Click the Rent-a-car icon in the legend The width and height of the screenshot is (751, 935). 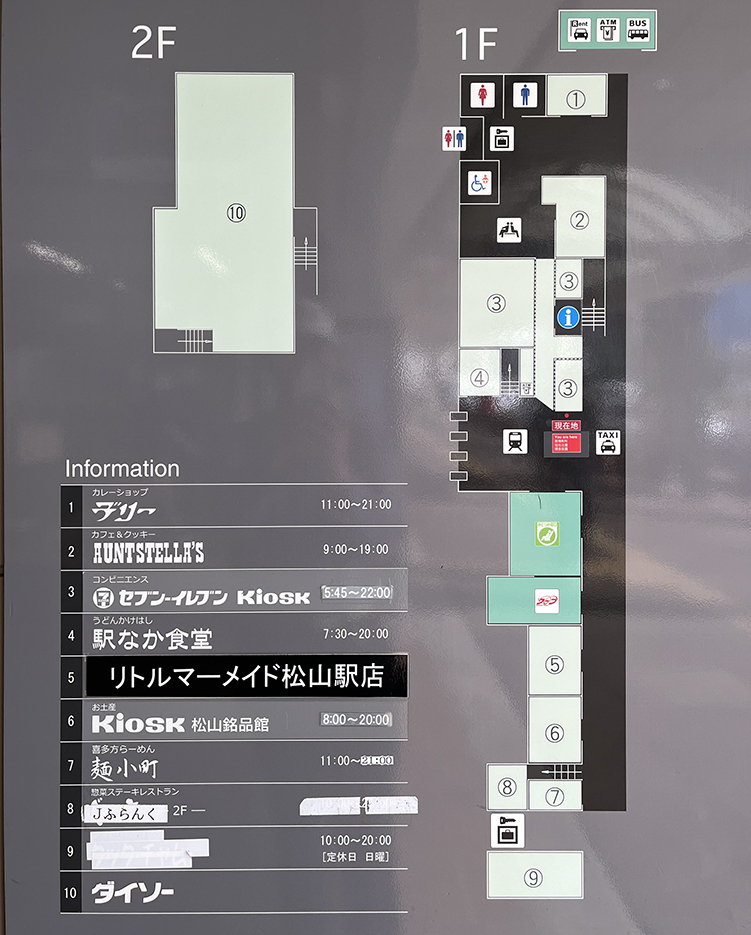pos(579,30)
